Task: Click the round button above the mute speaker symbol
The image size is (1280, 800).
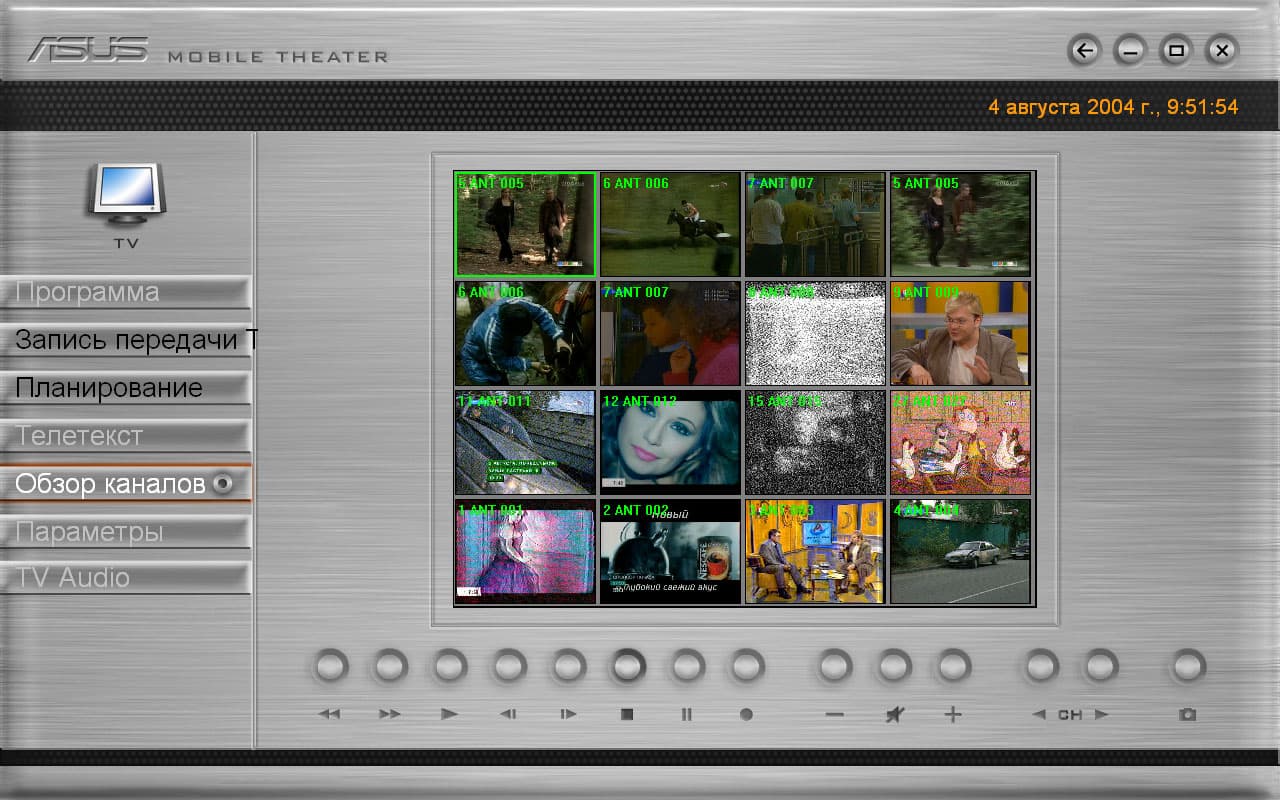Action: point(894,666)
